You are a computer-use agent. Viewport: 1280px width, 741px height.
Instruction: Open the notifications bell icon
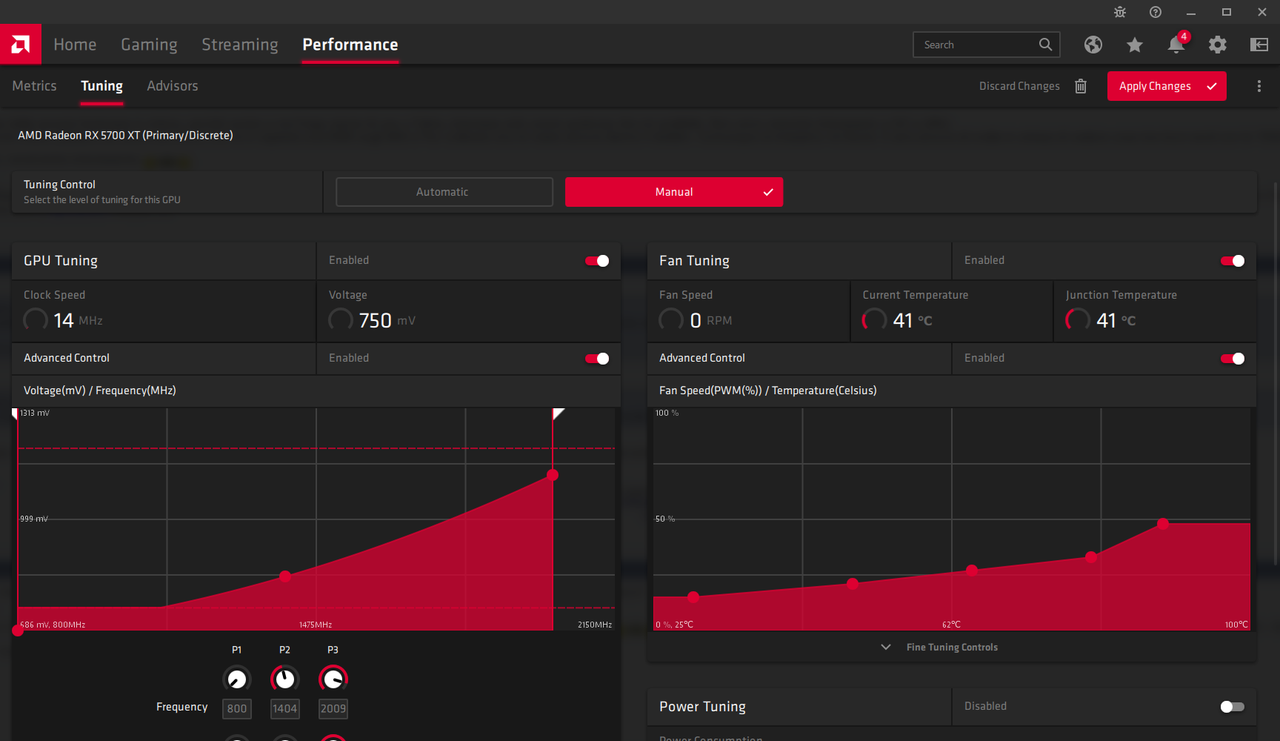click(1176, 44)
